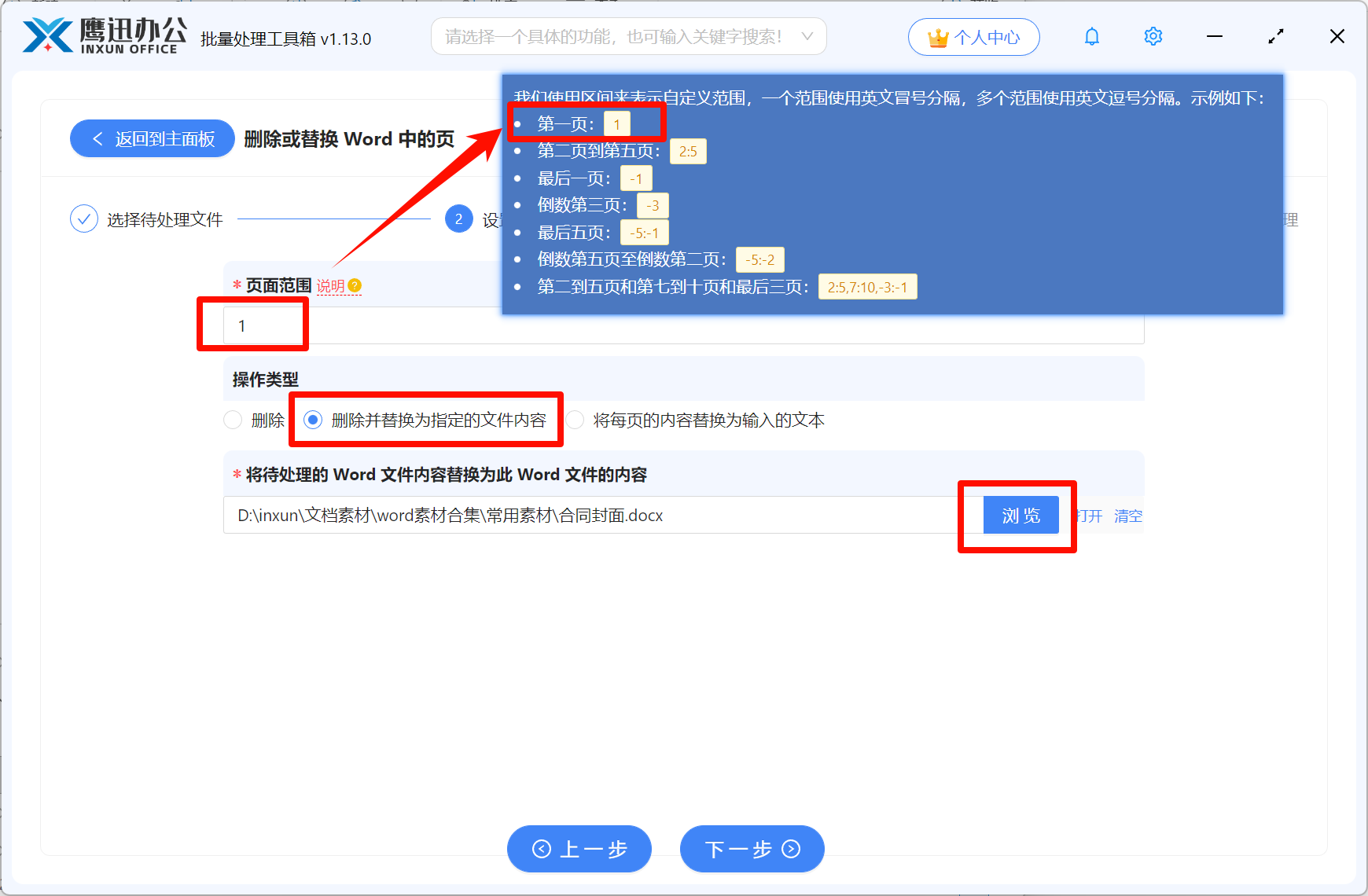Click 打开 to open the selected document

(x=1087, y=516)
